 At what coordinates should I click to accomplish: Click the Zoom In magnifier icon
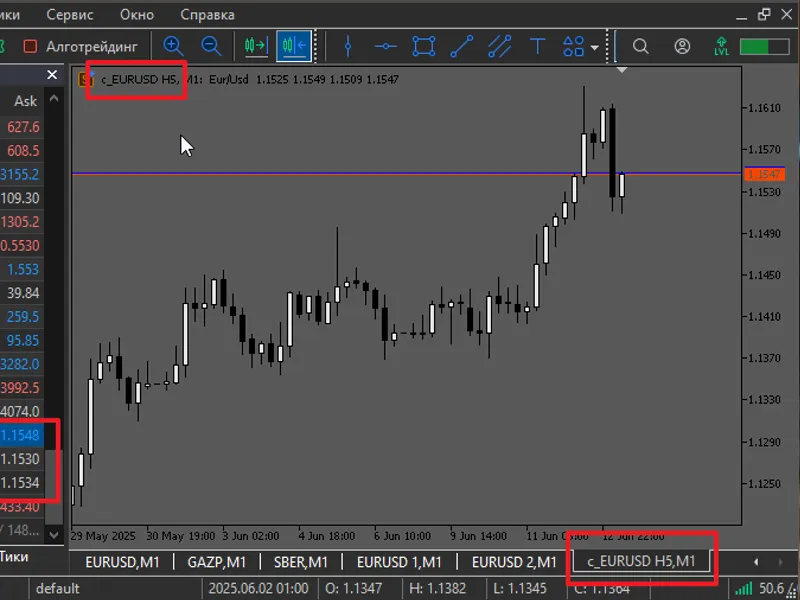tap(173, 46)
